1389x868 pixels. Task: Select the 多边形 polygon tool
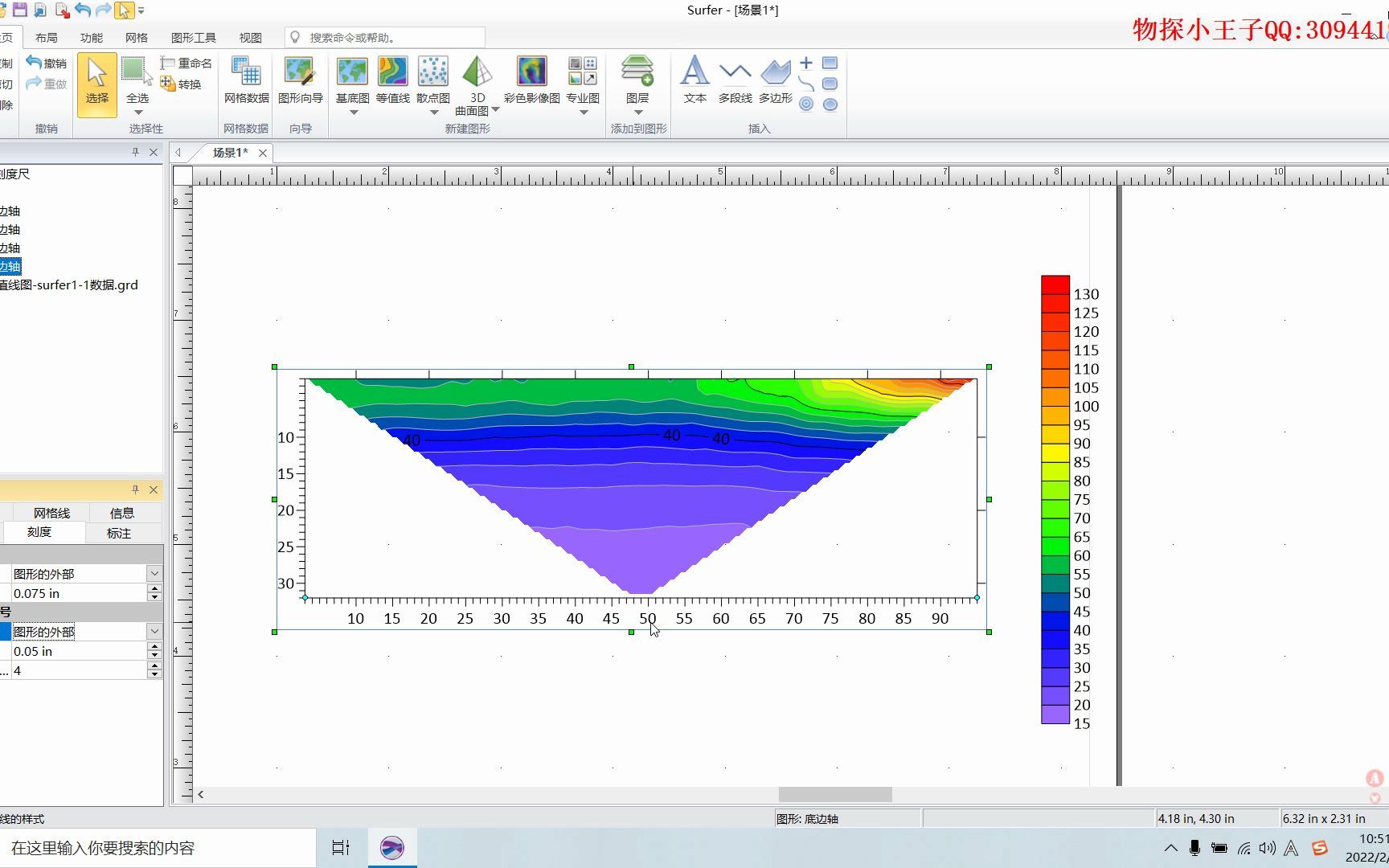776,80
